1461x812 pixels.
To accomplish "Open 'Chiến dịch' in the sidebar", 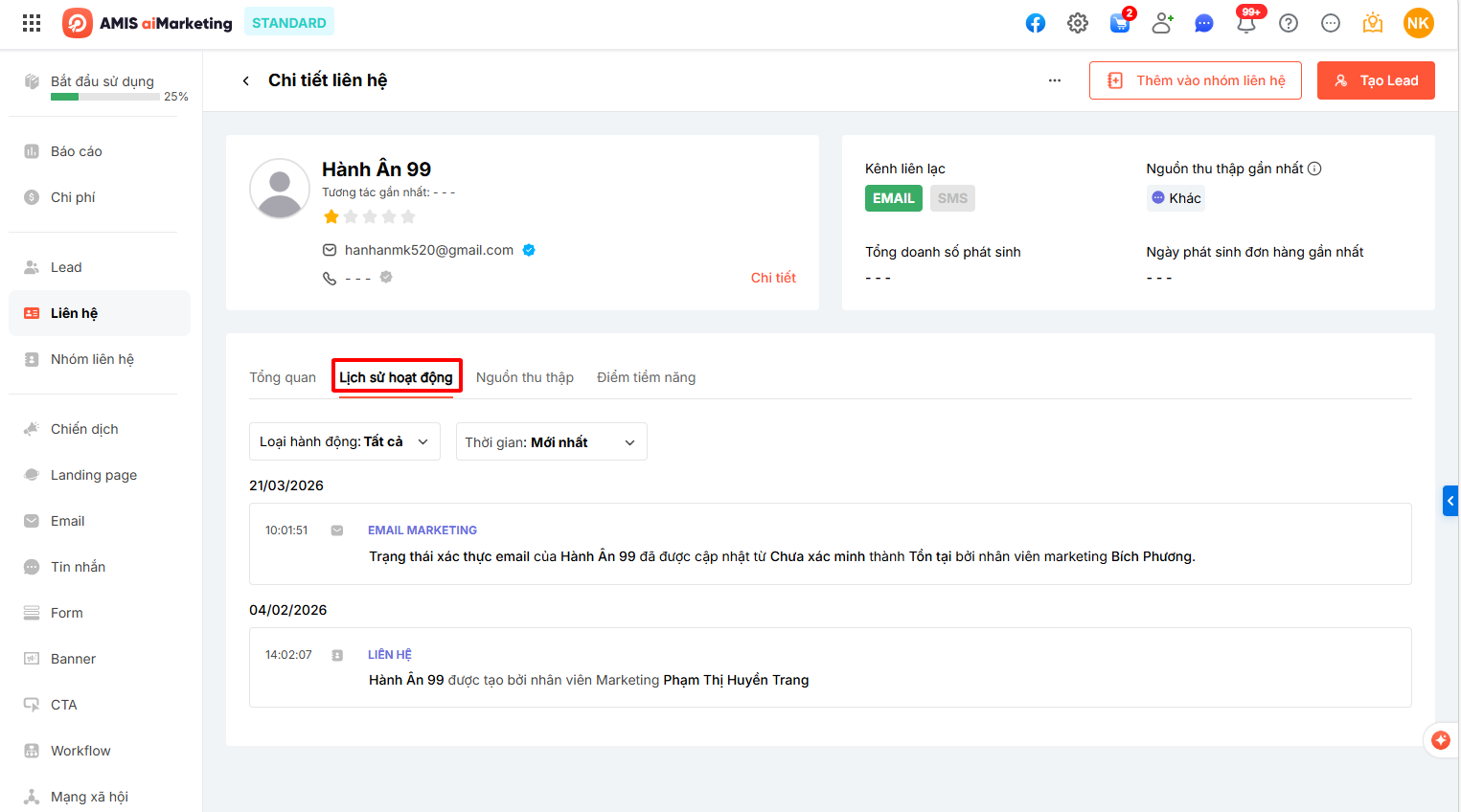I will [84, 429].
